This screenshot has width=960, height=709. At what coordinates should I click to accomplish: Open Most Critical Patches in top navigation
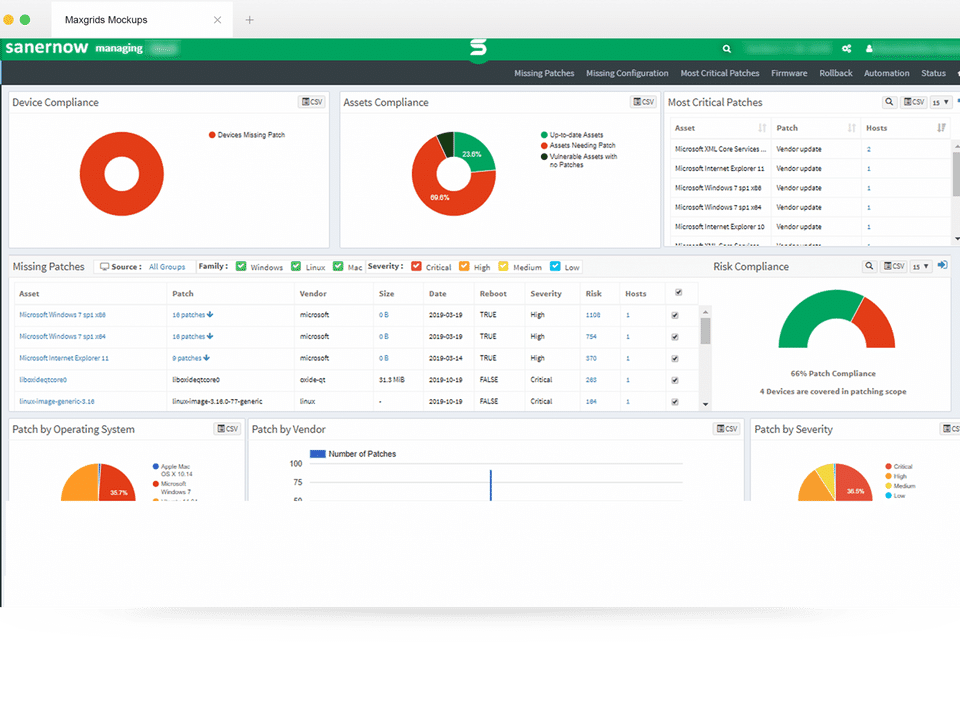coord(719,73)
